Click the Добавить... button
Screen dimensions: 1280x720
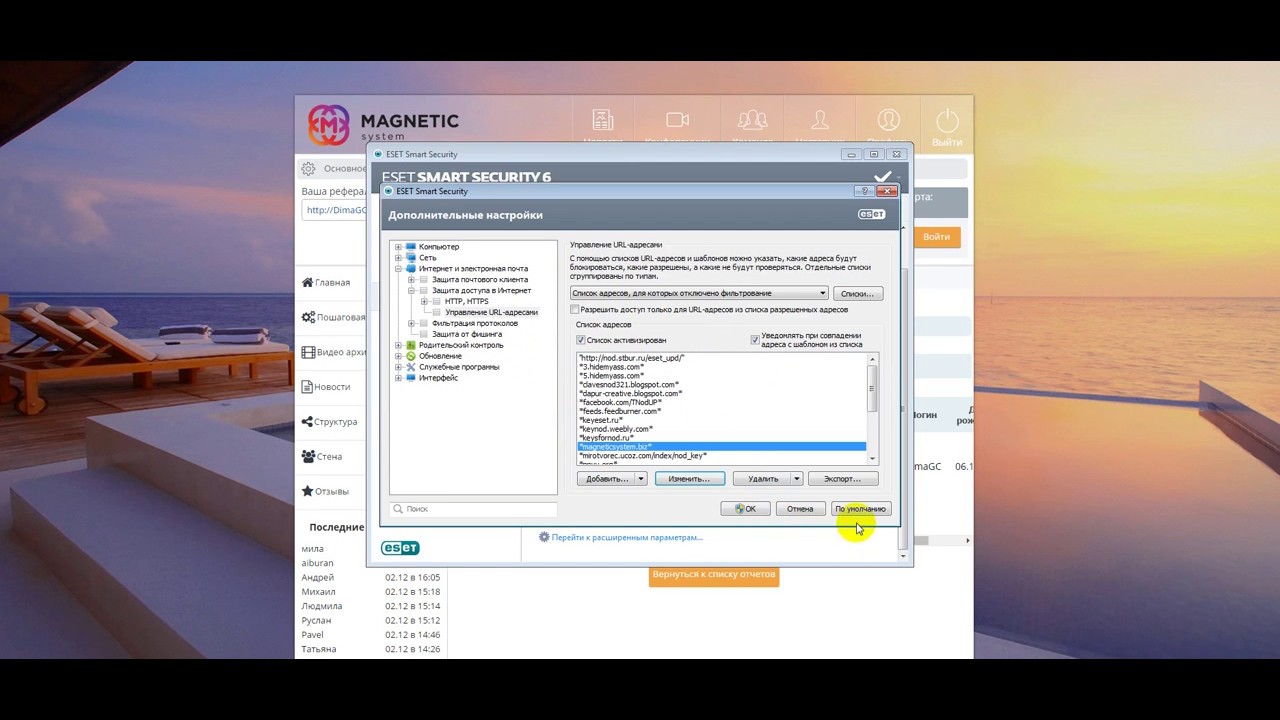606,479
